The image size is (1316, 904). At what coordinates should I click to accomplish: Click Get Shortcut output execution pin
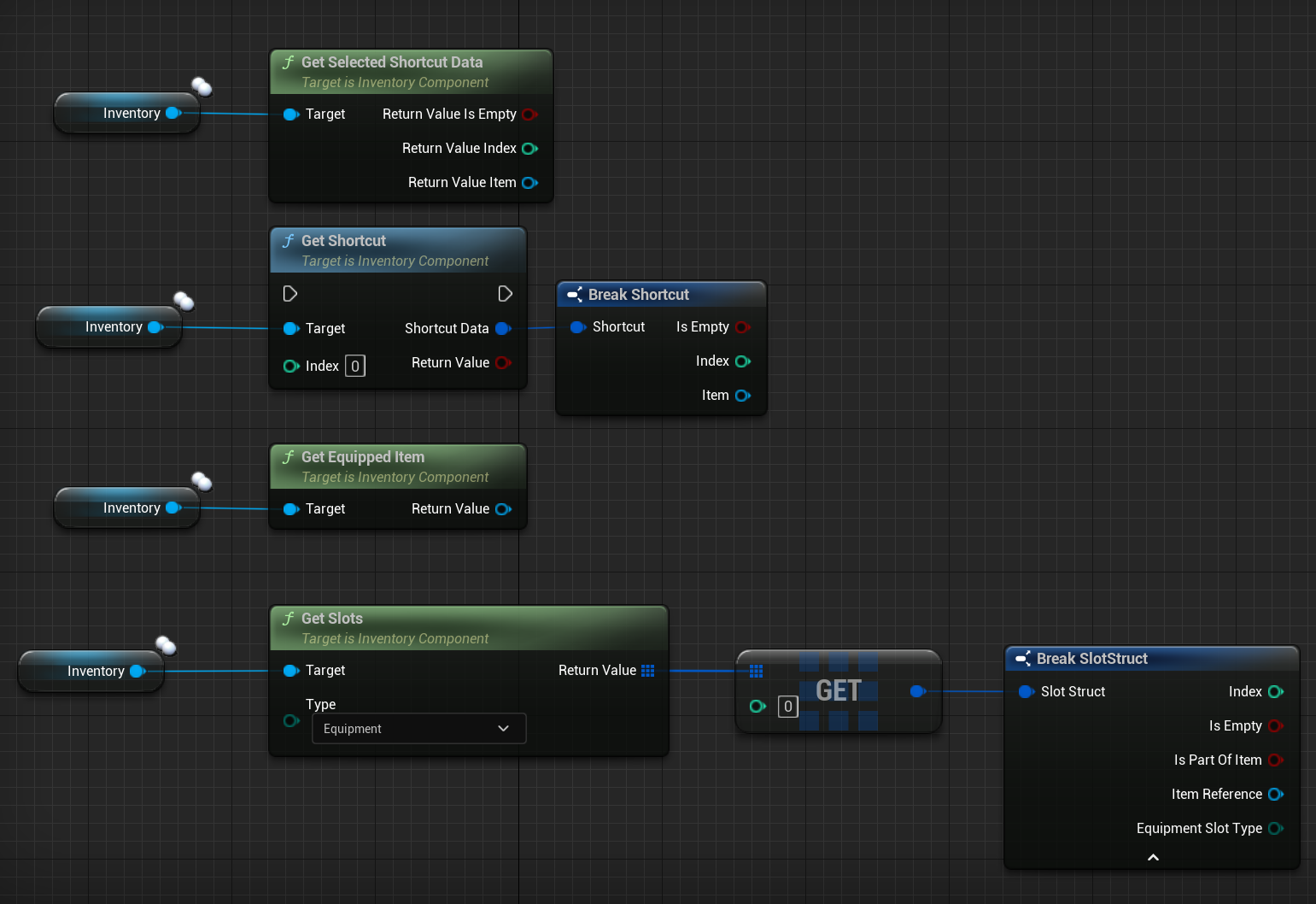pos(506,294)
